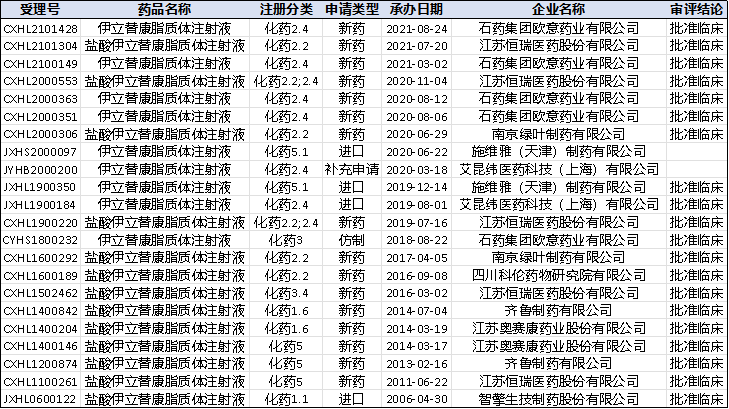Click the 审评结论 column header
Screen dimensions: 729x409
point(697,10)
